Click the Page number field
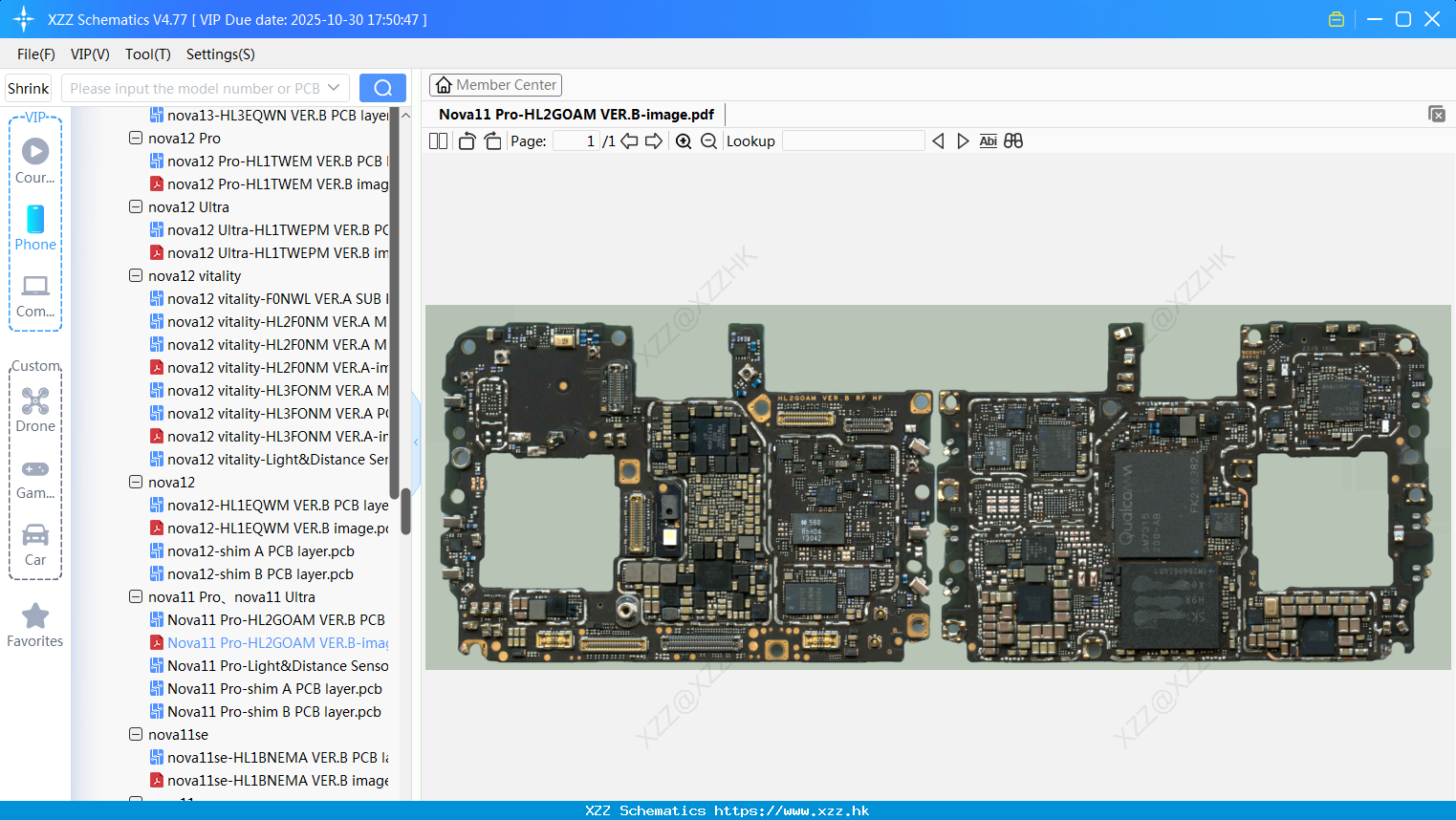The image size is (1456, 820). (576, 141)
